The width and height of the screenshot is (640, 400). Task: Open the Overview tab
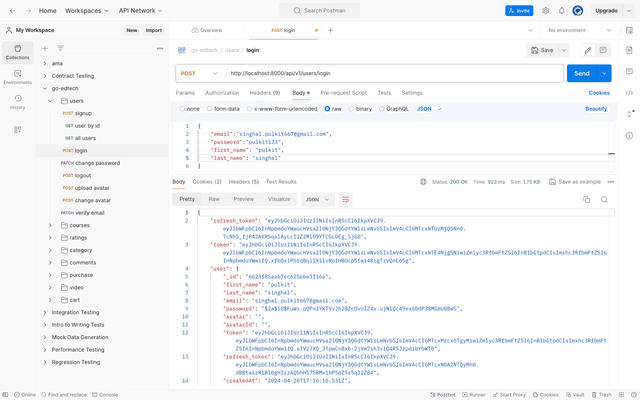point(207,30)
